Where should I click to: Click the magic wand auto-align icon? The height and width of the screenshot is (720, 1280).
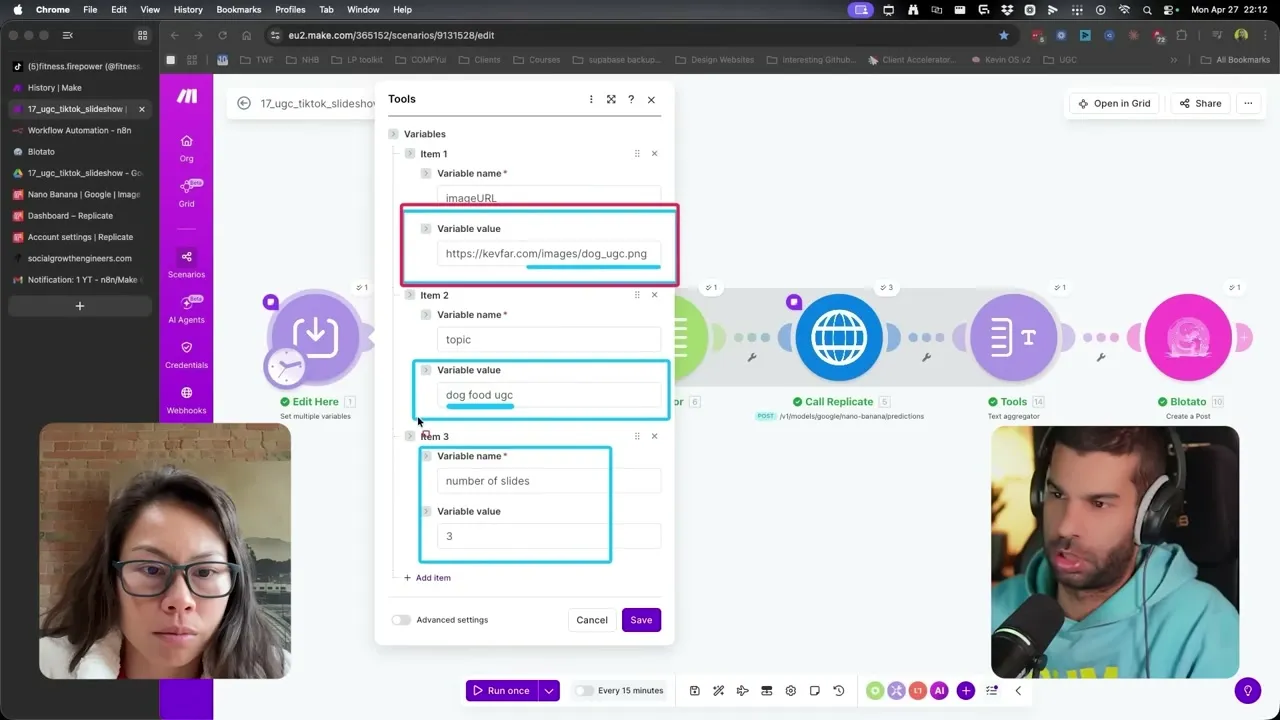[x=719, y=690]
